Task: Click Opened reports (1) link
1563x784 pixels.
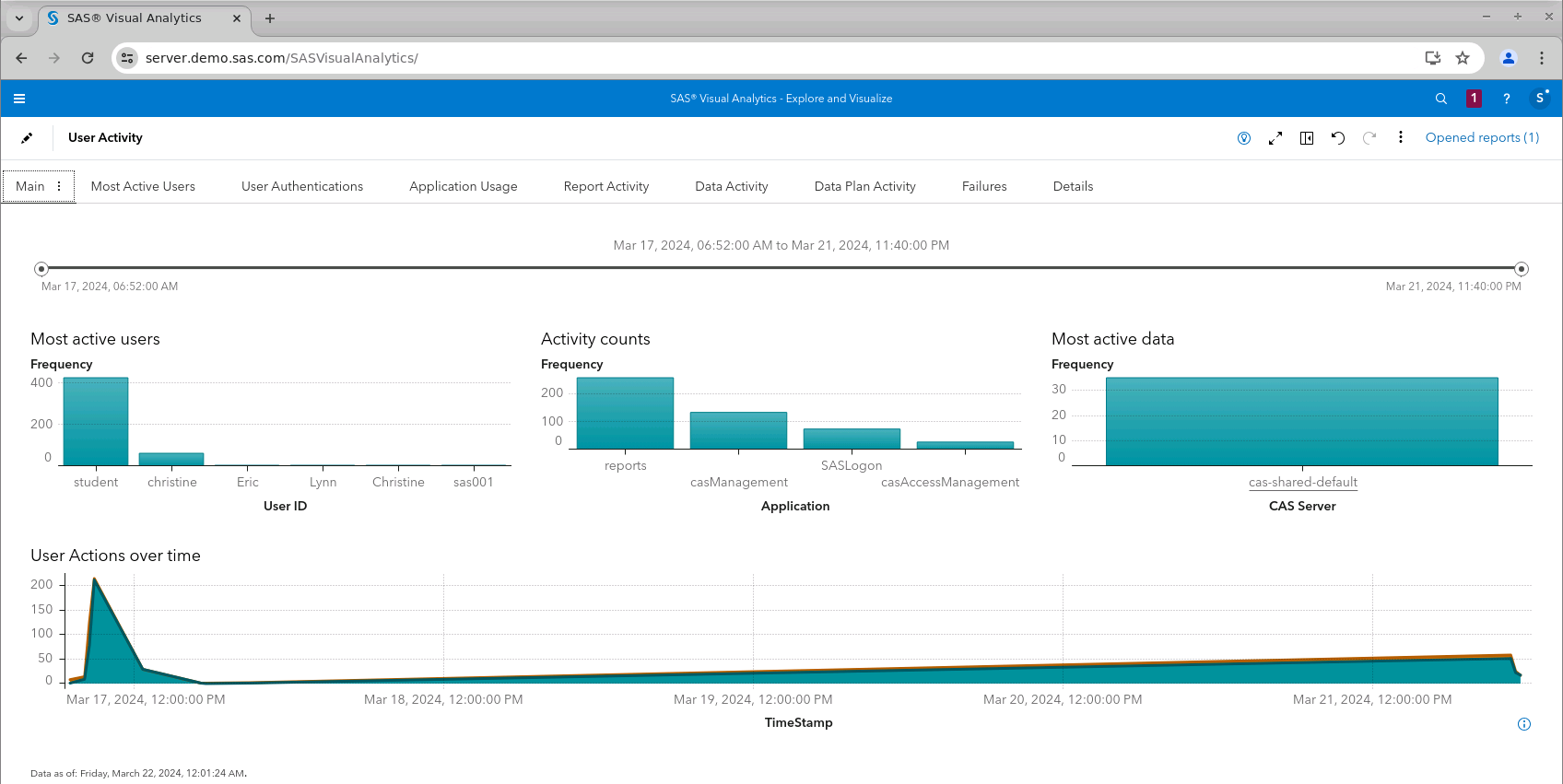Action: (x=1482, y=137)
